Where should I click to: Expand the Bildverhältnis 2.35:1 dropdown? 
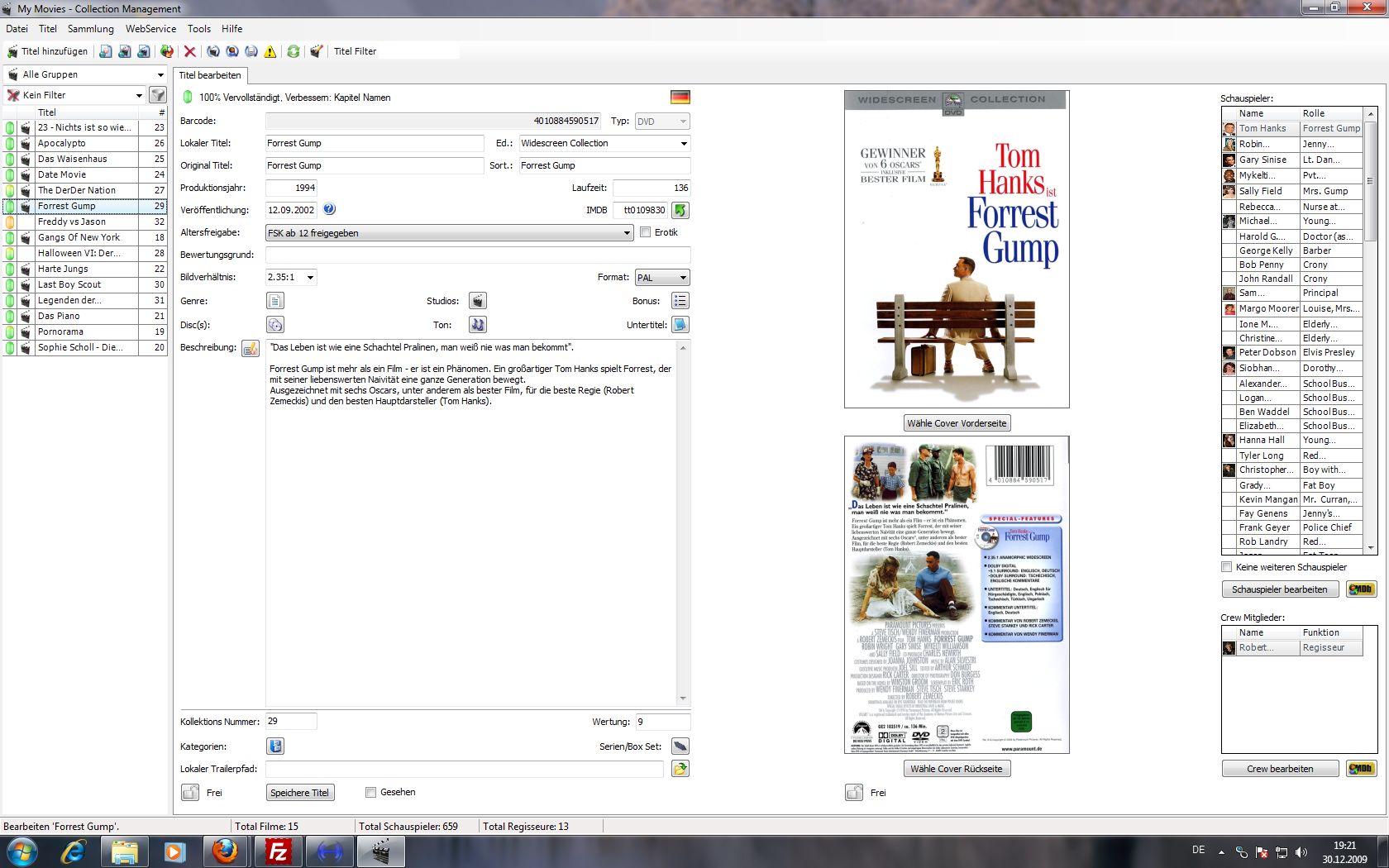(310, 278)
